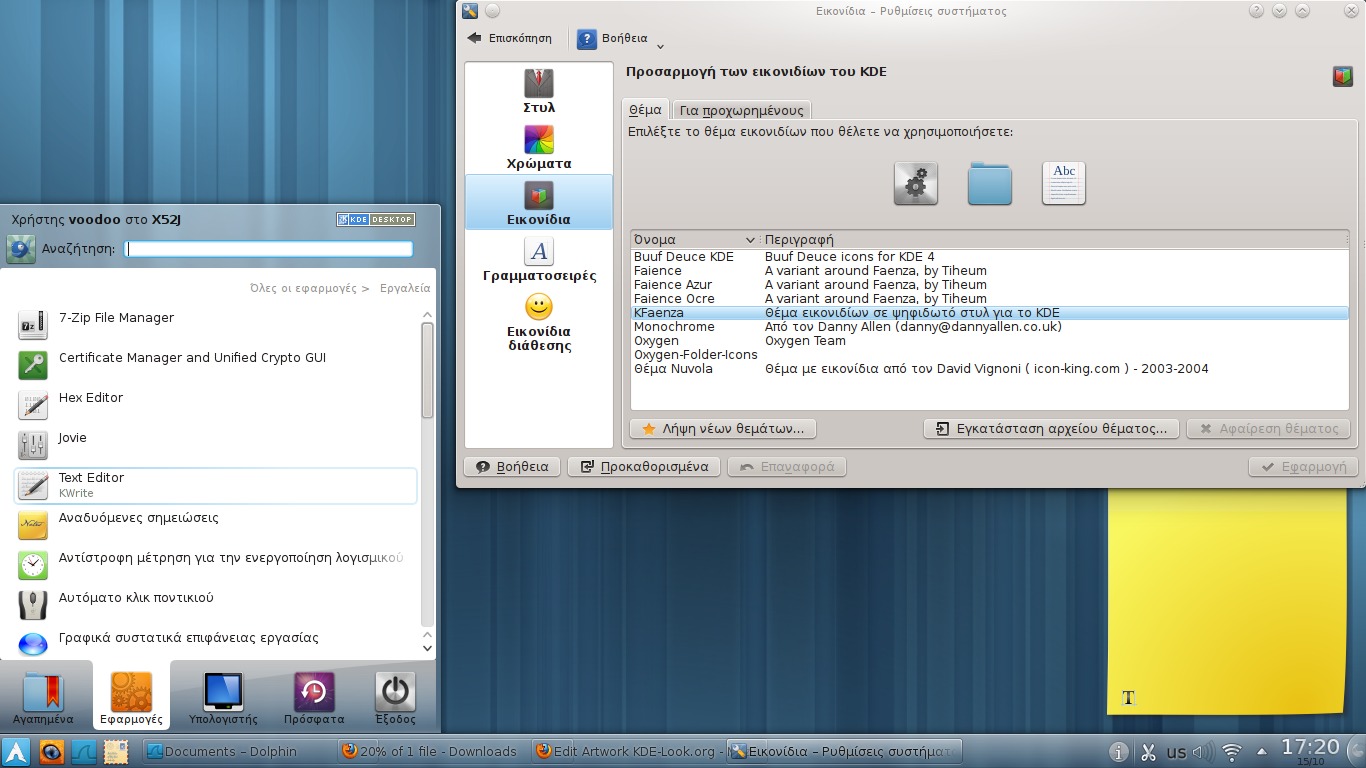Switch to Edit Artwork KDE-Look.org task

(x=626, y=752)
